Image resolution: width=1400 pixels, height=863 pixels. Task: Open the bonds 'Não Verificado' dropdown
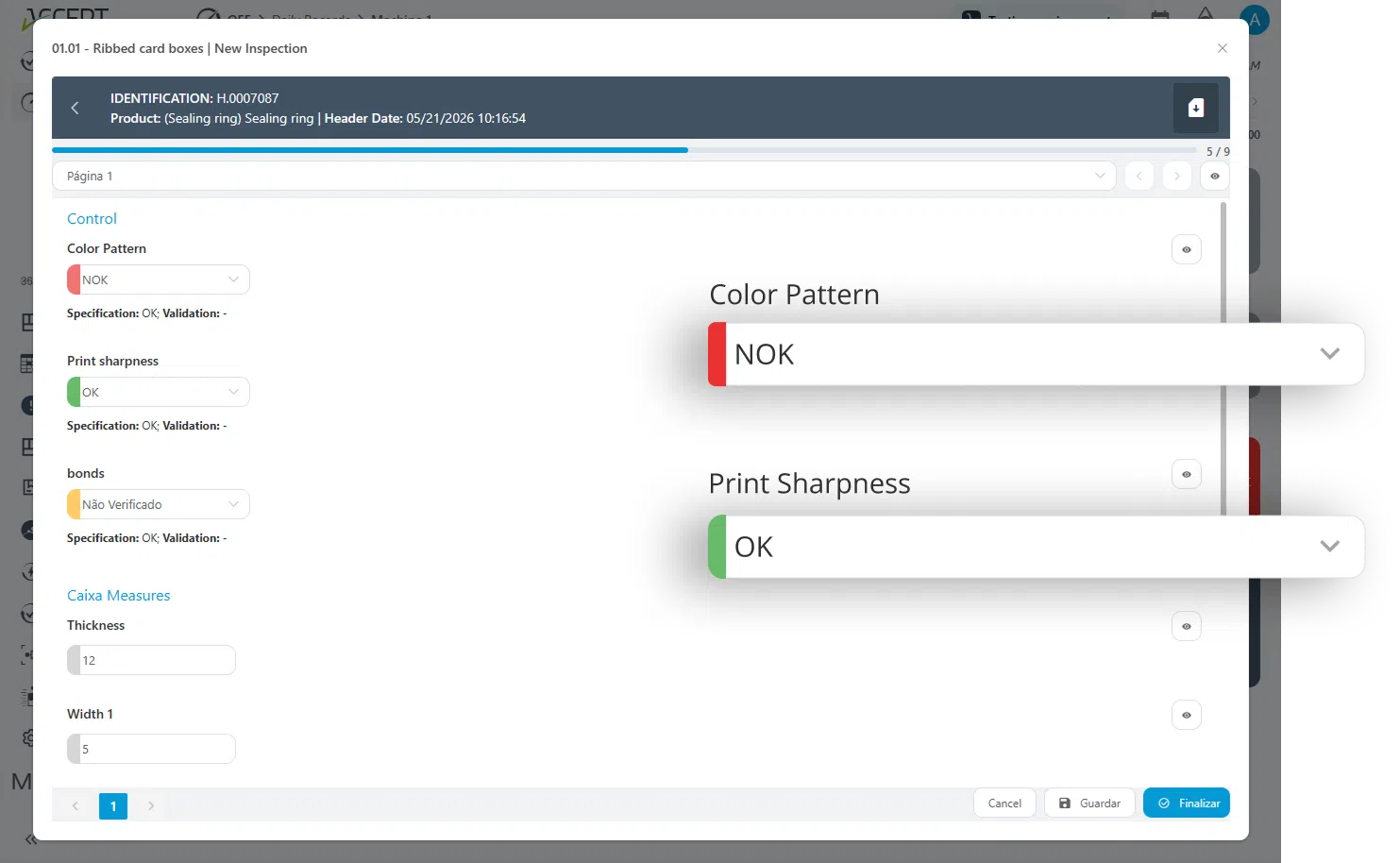(x=159, y=504)
